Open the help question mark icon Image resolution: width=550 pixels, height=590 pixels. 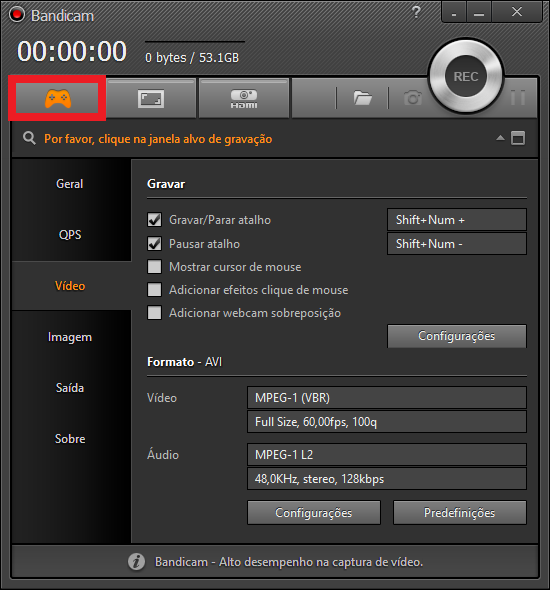[x=416, y=12]
